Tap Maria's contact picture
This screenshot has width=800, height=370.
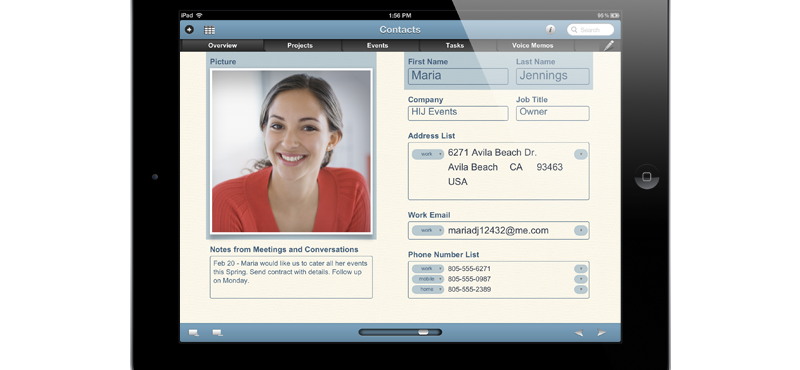[291, 151]
